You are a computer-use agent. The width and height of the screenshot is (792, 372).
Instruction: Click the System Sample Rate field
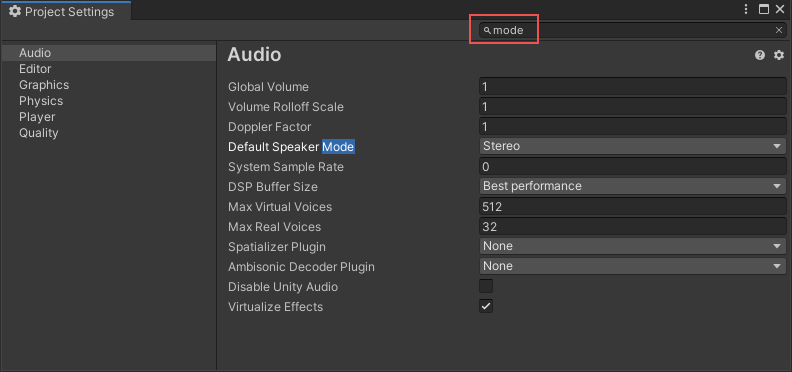[632, 167]
